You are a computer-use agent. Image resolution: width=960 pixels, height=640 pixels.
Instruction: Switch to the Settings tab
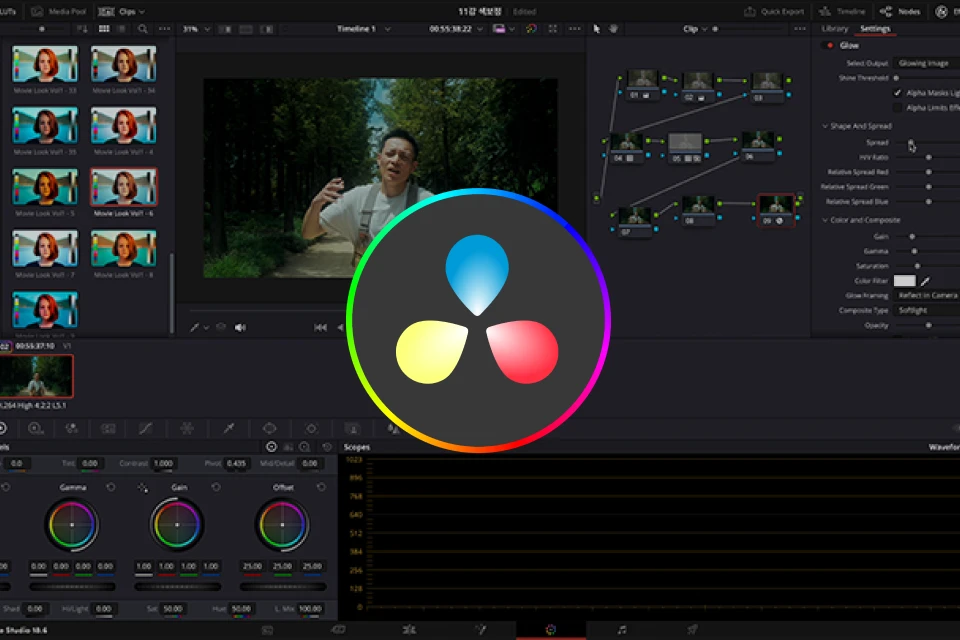[x=875, y=29]
